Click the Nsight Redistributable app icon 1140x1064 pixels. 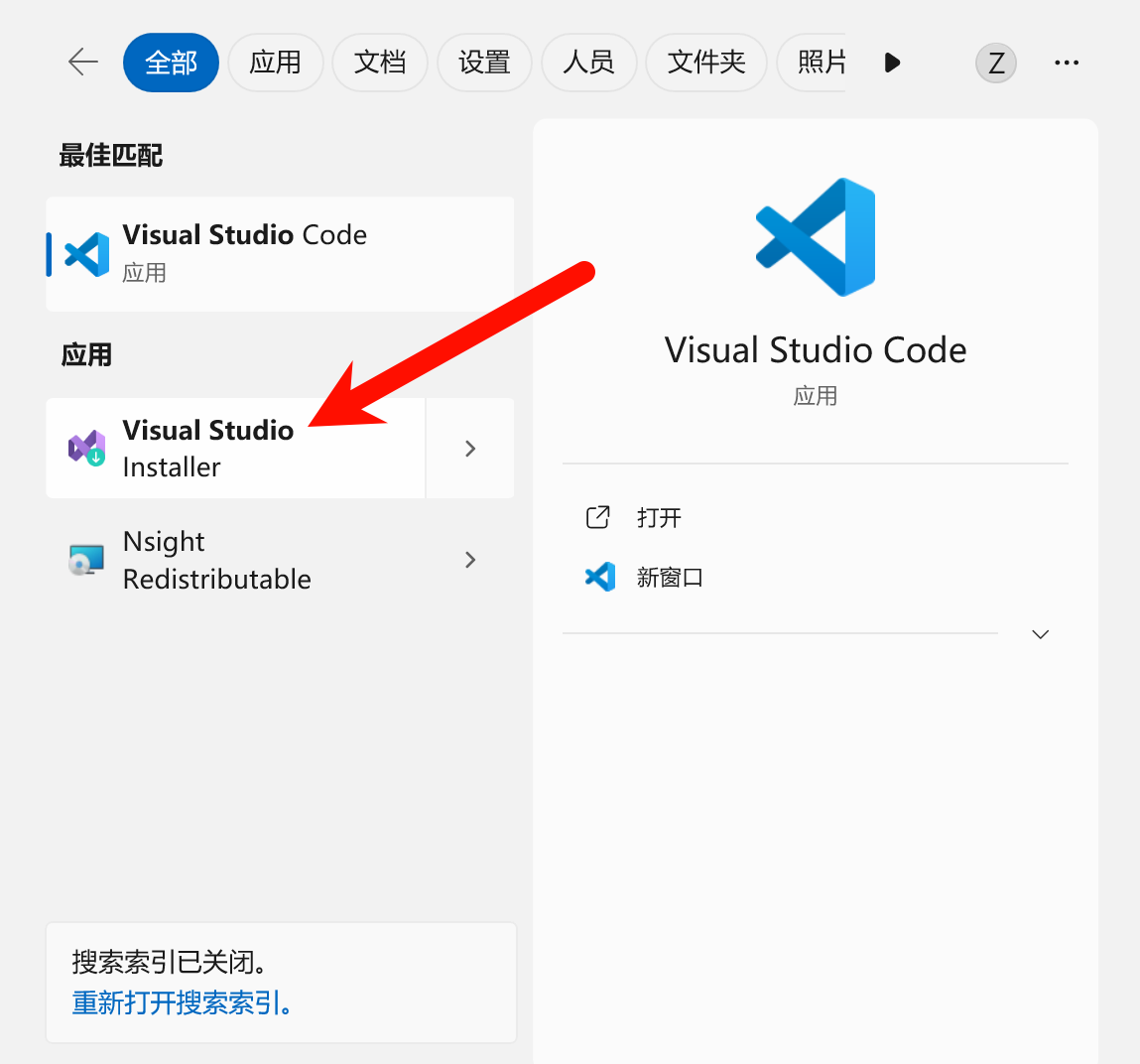(x=86, y=560)
